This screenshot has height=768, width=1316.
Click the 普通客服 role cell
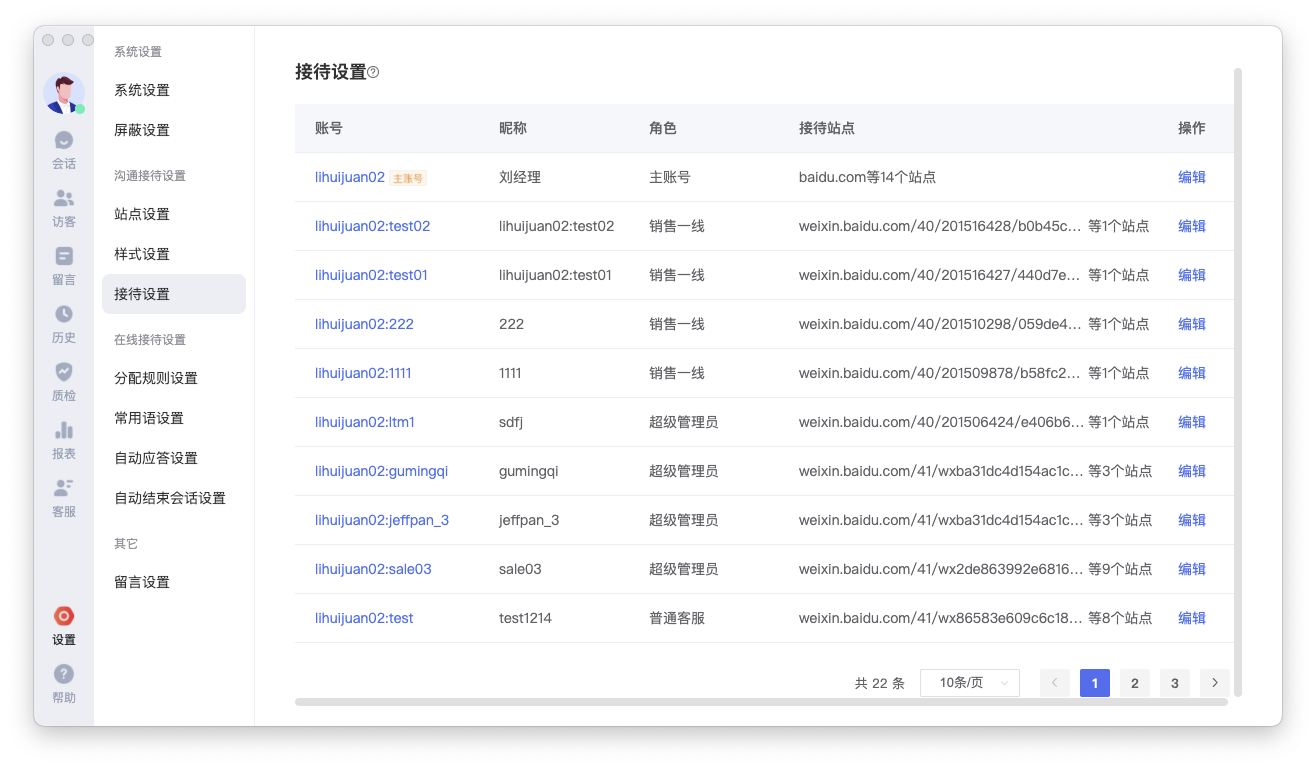point(677,618)
